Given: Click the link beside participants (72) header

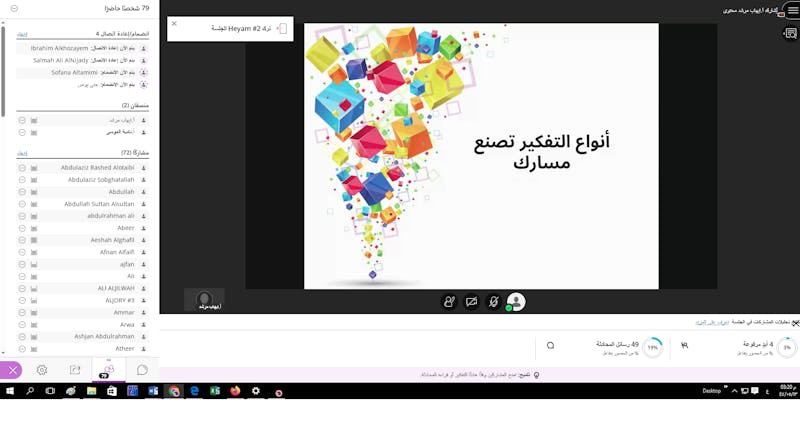Looking at the screenshot, I should (x=22, y=153).
